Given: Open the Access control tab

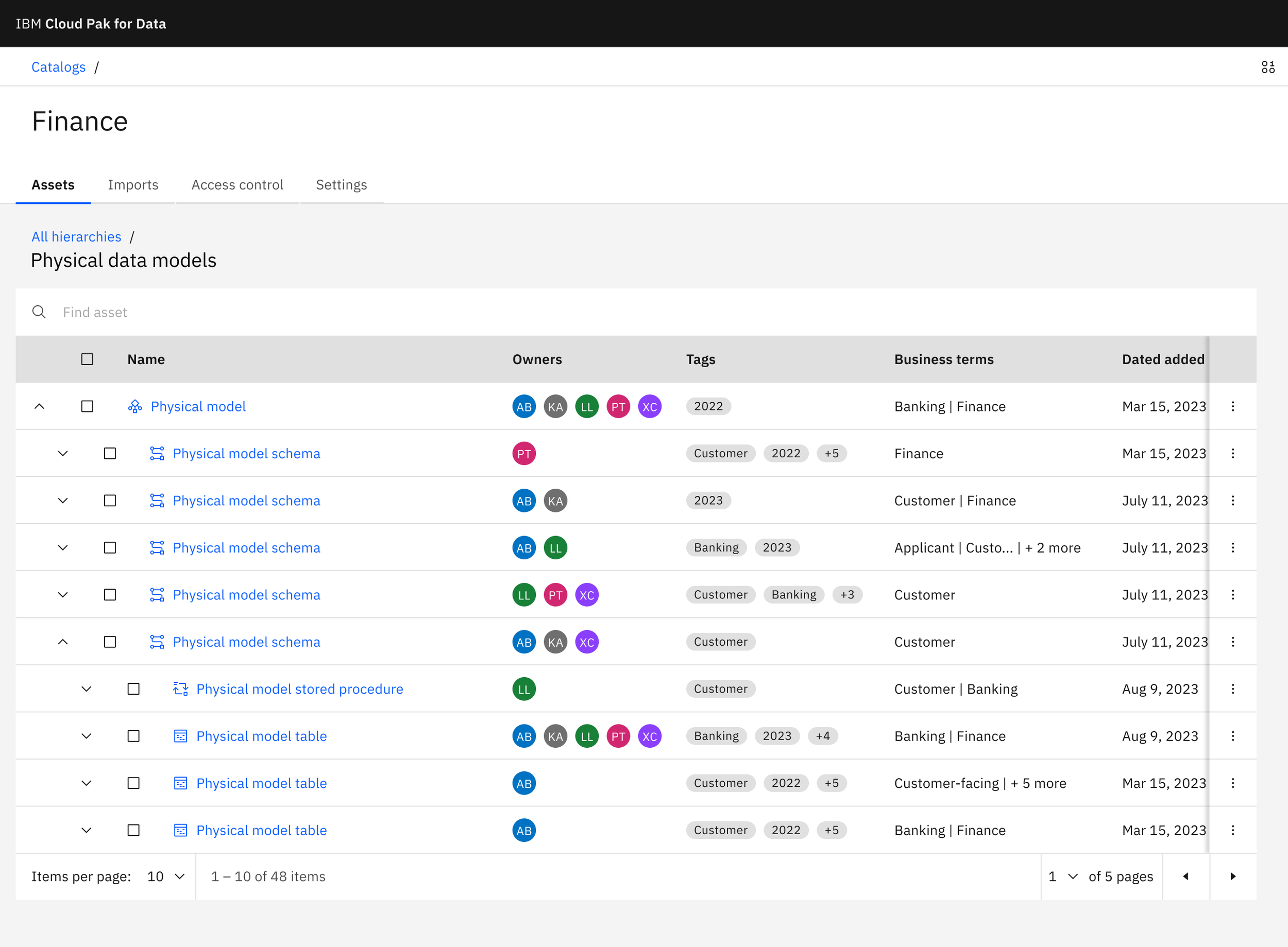Looking at the screenshot, I should tap(238, 184).
